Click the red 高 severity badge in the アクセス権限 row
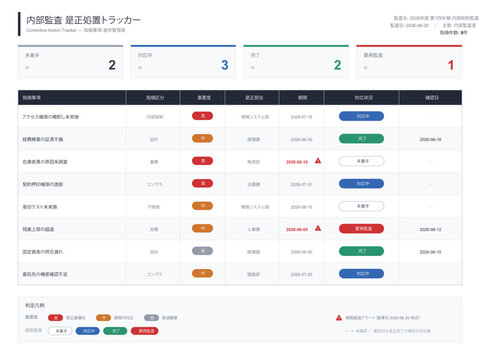480x360 pixels. (202, 116)
